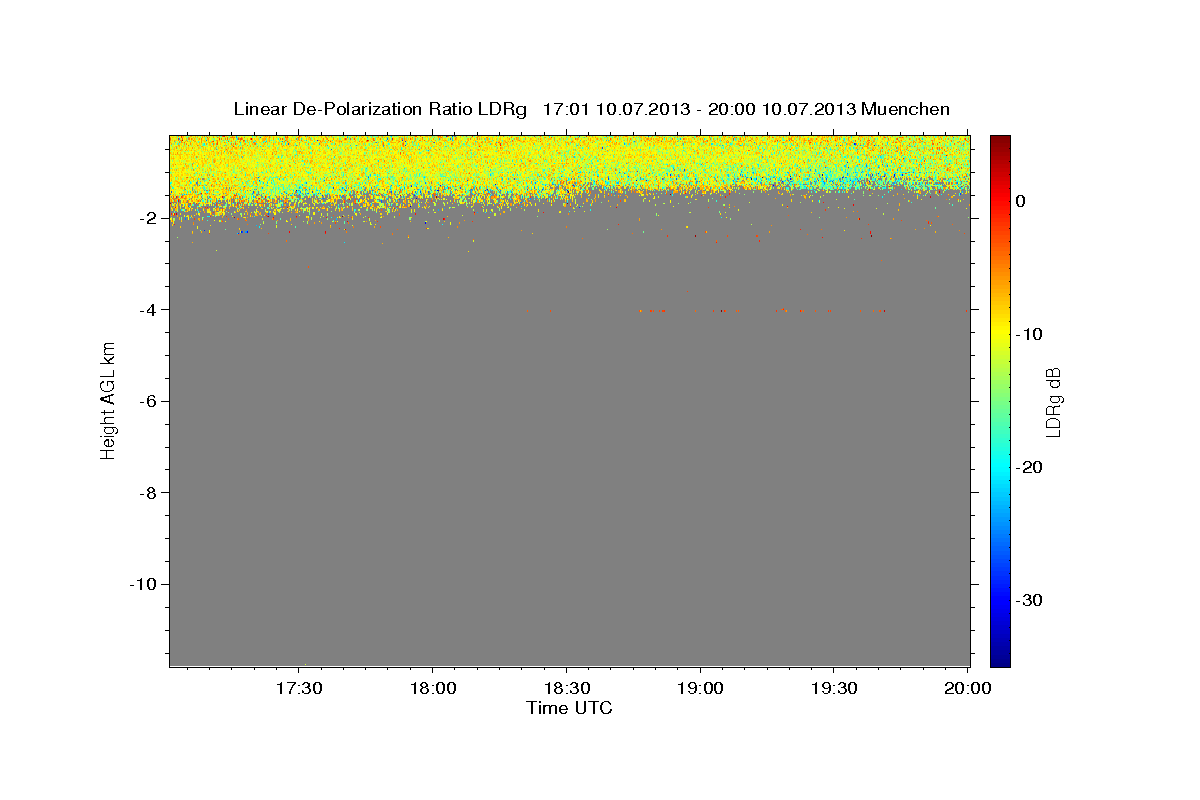
Task: Click the 'Height AGL km' axis label
Action: tap(108, 400)
